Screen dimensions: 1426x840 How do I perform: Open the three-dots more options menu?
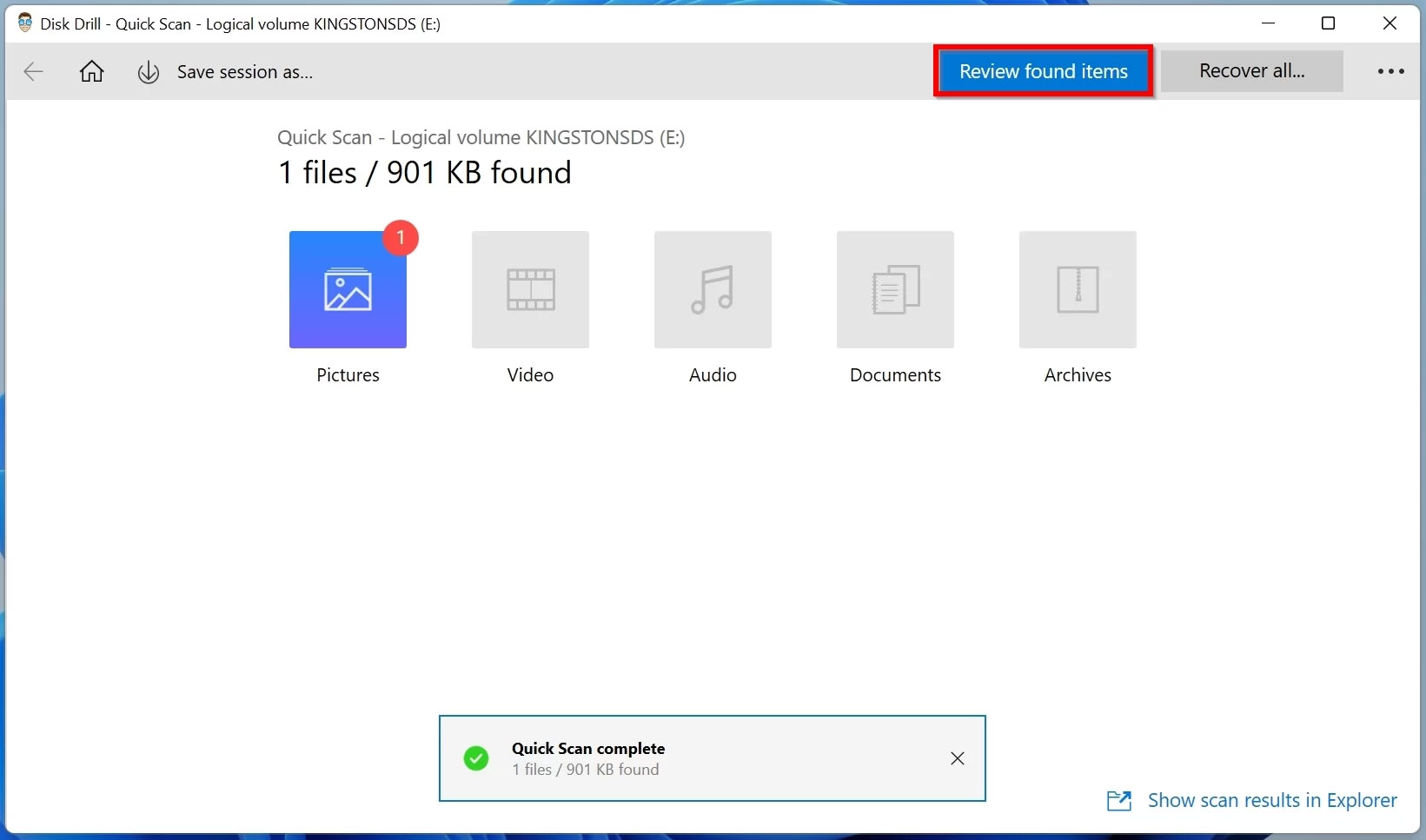point(1390,71)
